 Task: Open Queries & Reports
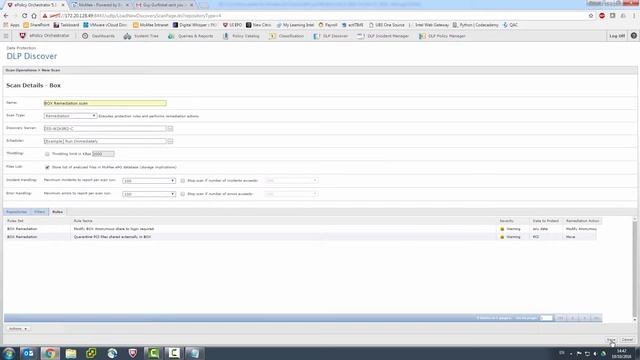191,36
